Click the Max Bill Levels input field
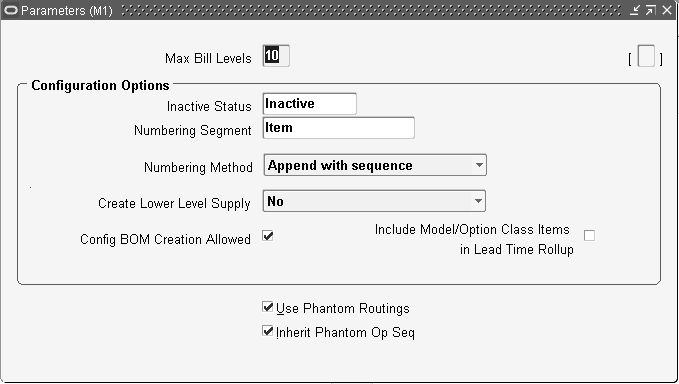679x384 pixels. tap(276, 56)
